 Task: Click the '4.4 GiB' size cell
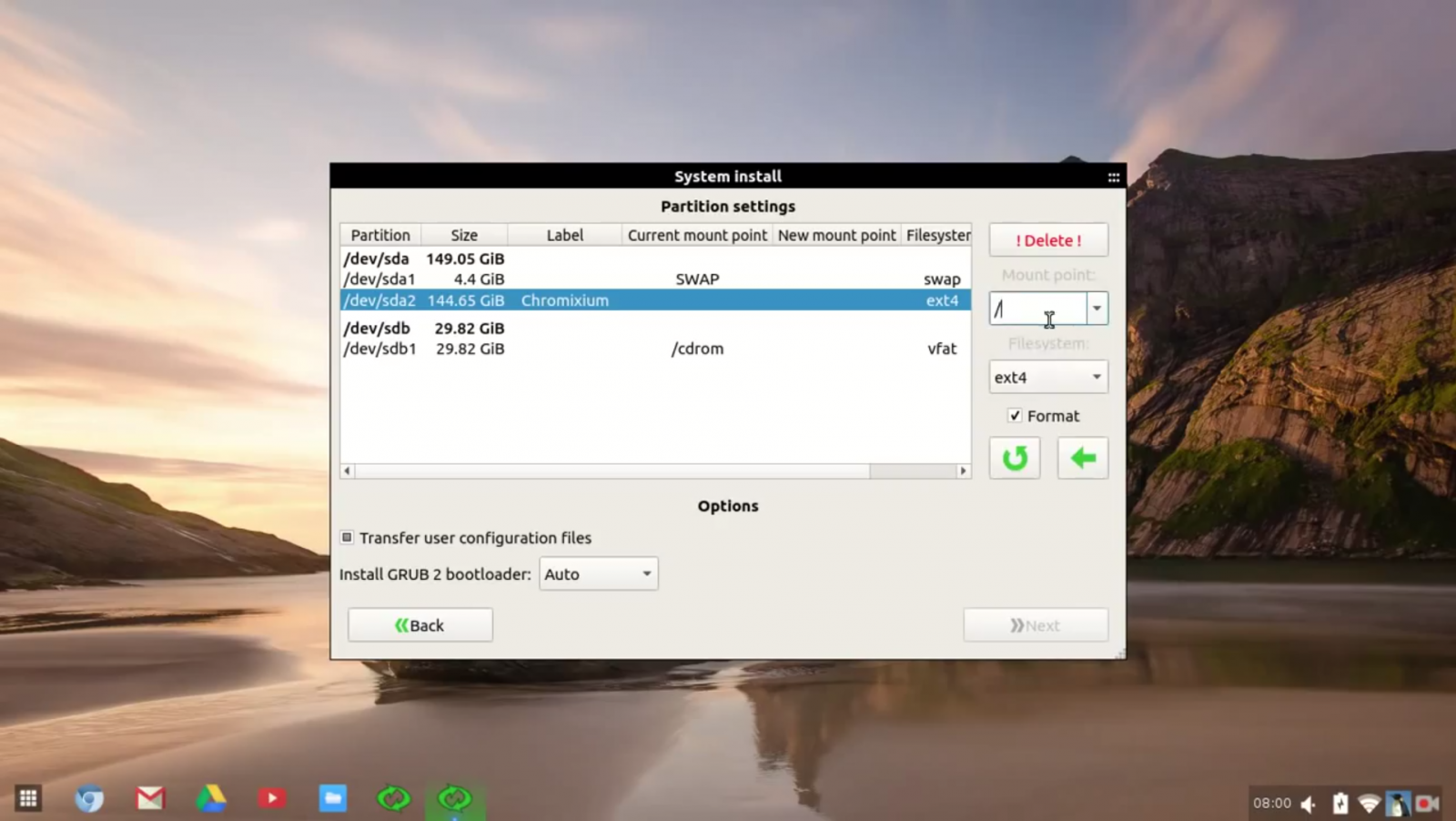click(479, 279)
